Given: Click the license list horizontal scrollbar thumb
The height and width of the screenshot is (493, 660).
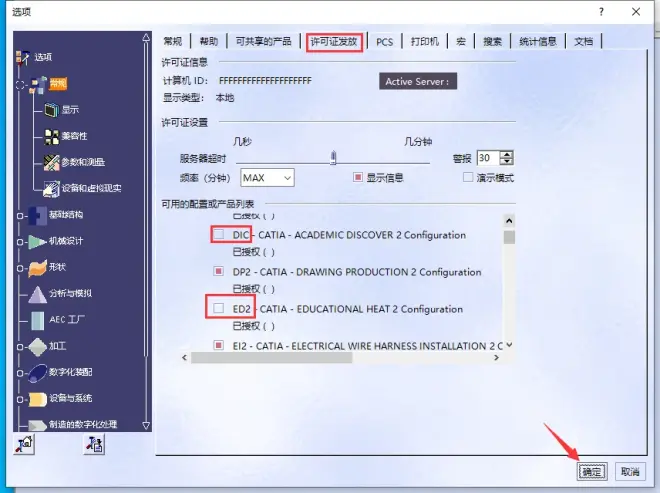Looking at the screenshot, I should point(271,358).
